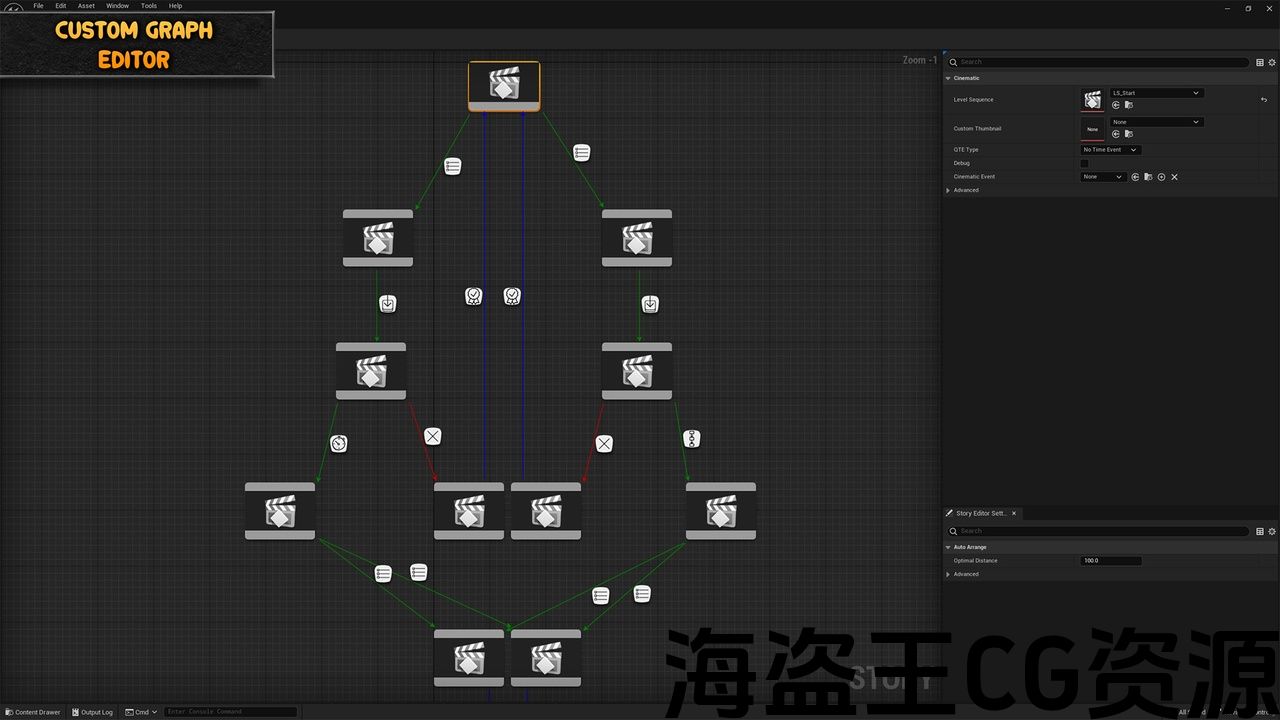This screenshot has height=720, width=1280.
Task: Reset Level Sequence to default value
Action: click(1263, 100)
